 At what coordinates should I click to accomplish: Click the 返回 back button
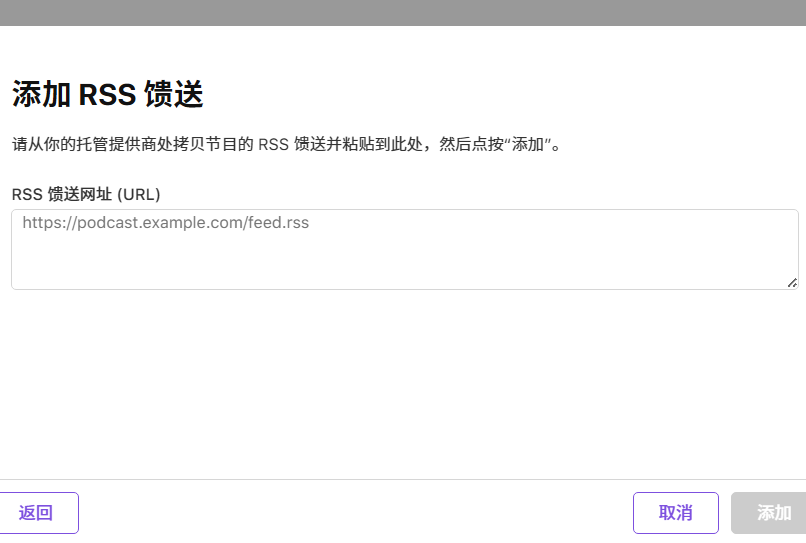click(x=38, y=513)
